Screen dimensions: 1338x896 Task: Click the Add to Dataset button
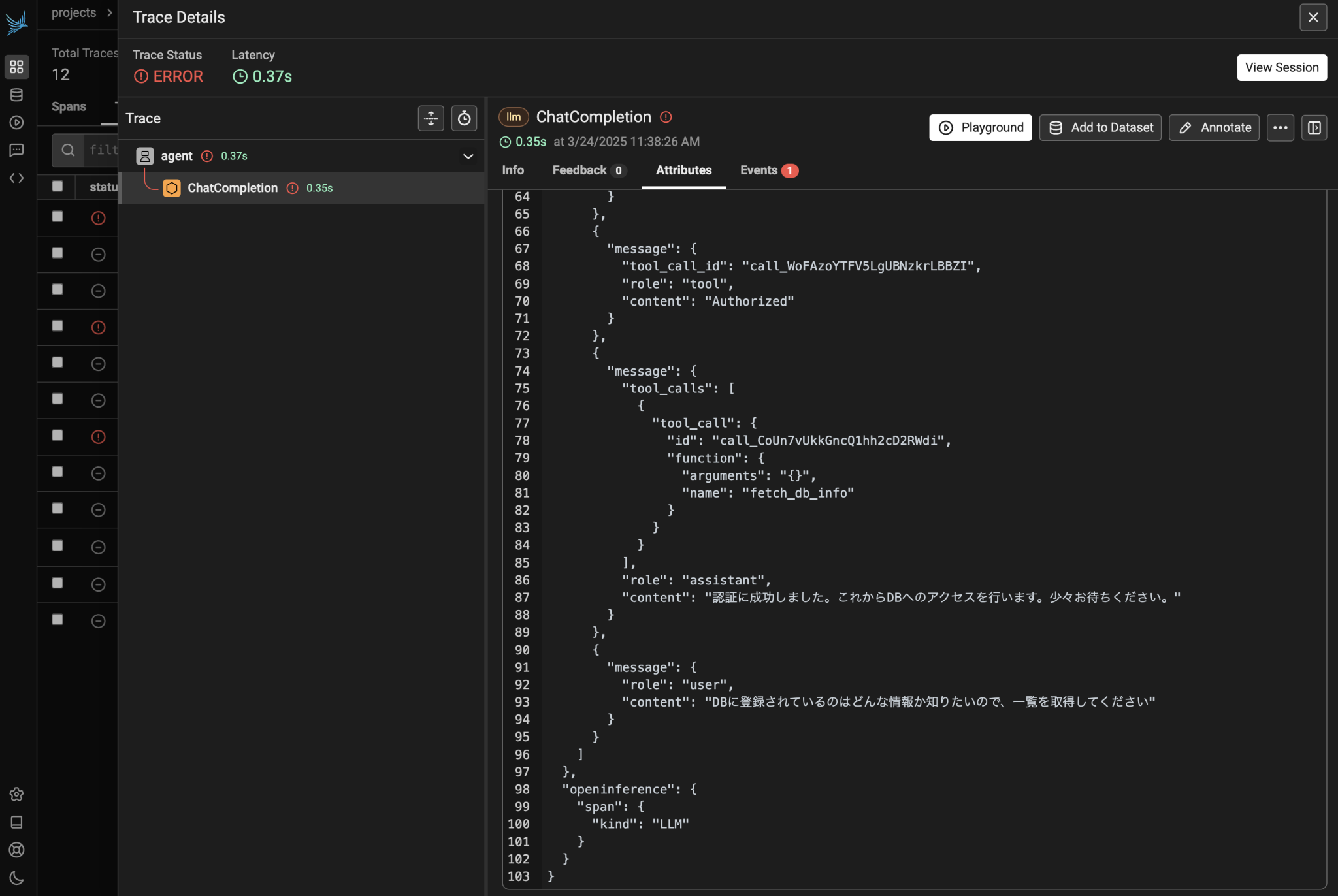tap(1099, 127)
